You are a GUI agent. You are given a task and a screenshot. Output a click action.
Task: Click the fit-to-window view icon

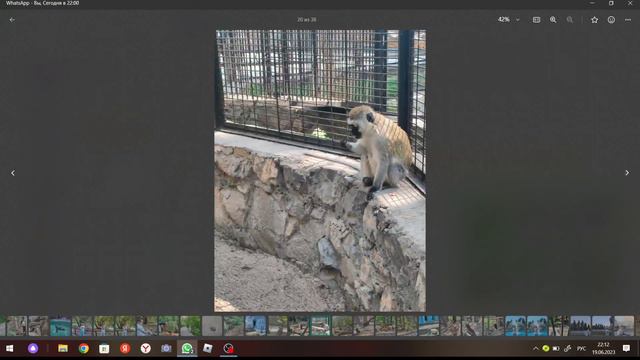click(536, 20)
